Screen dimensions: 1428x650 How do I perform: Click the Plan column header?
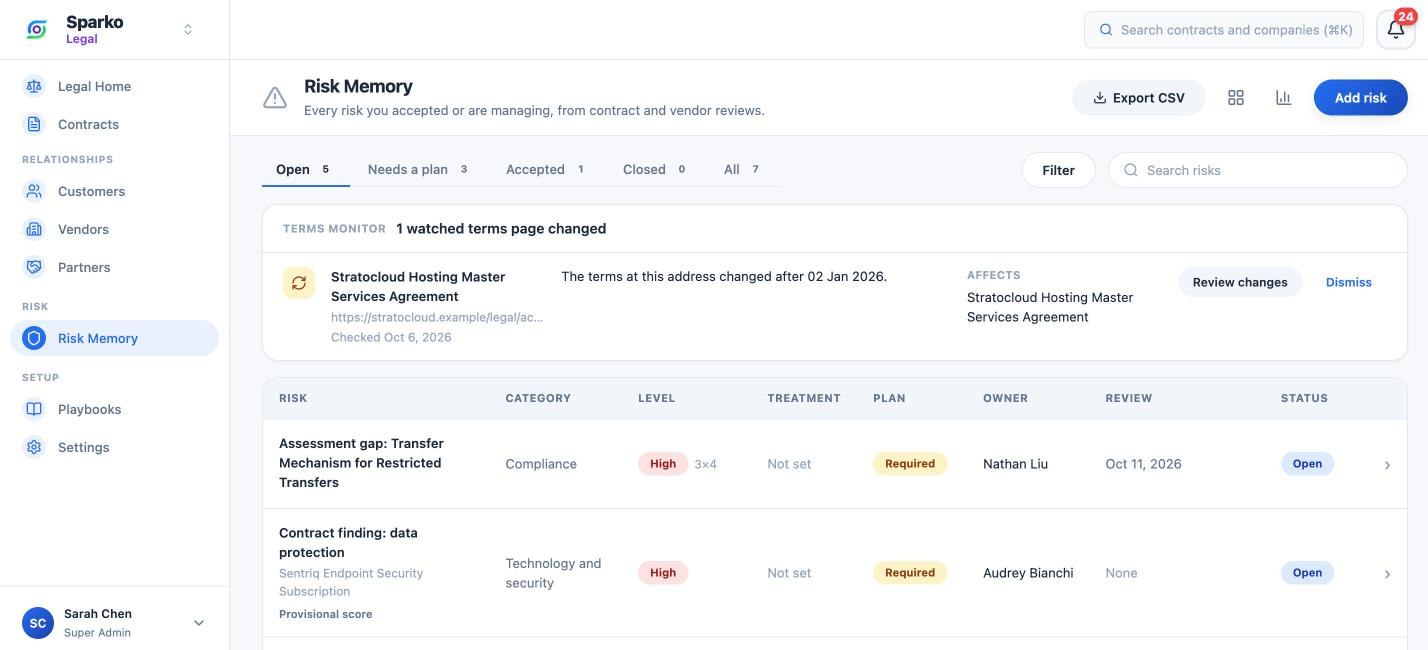pos(889,398)
